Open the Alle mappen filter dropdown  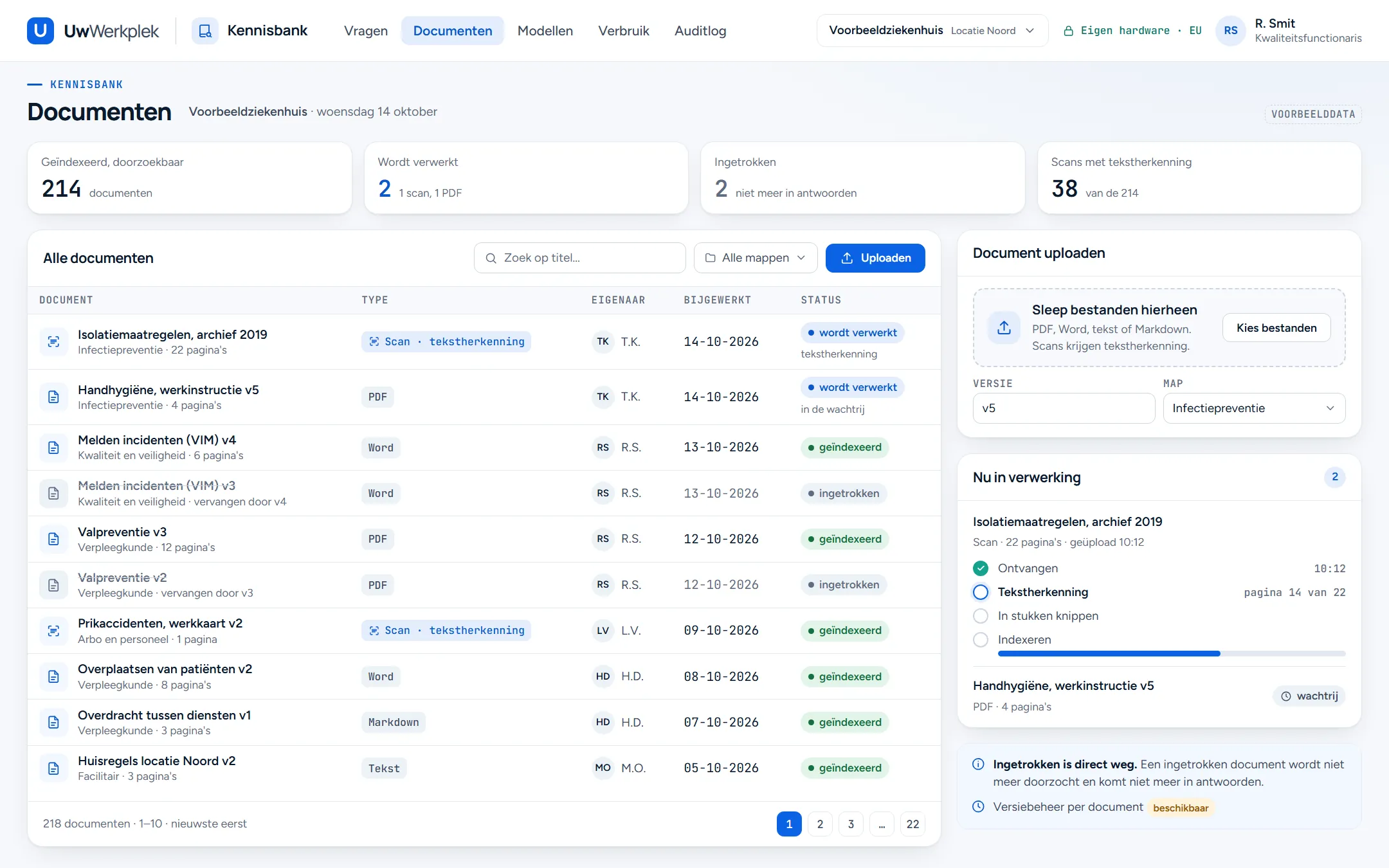(756, 258)
